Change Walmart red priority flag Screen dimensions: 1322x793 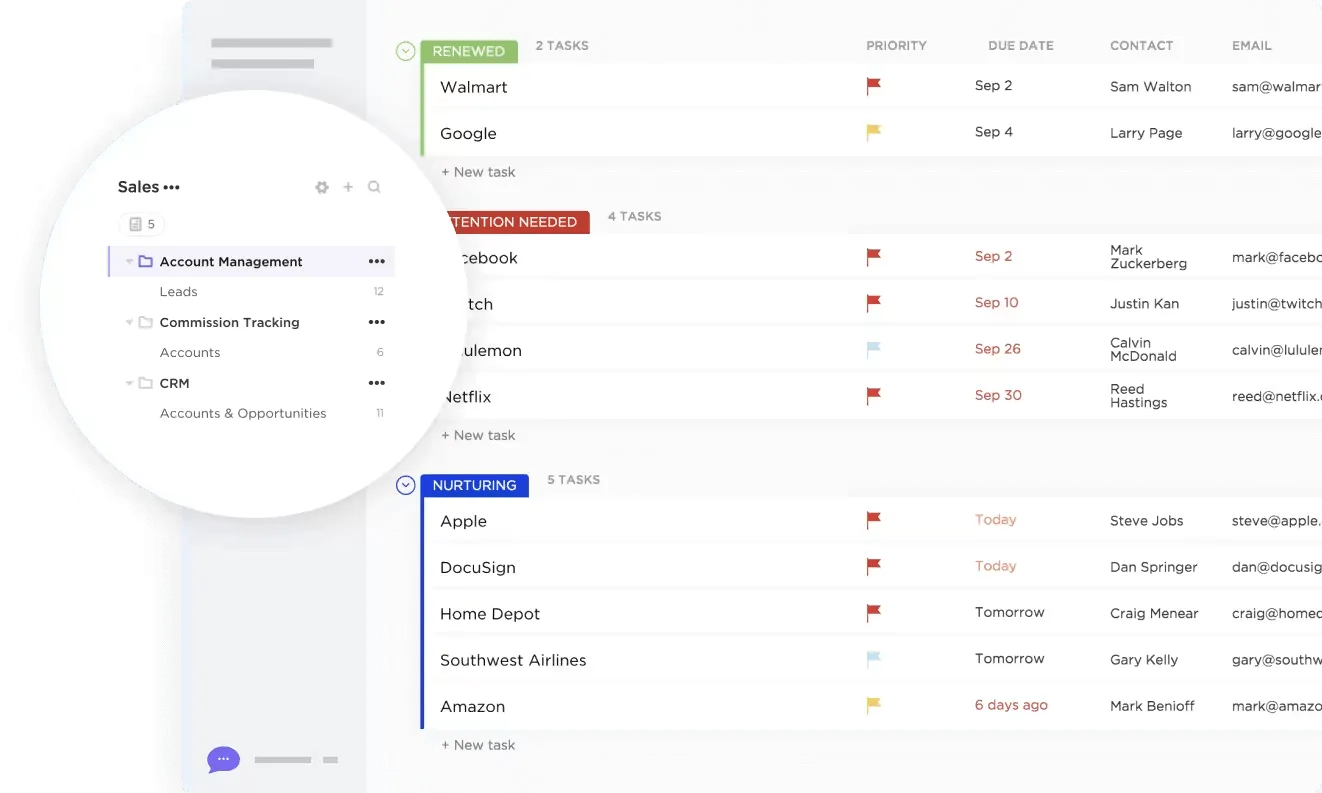(x=873, y=87)
